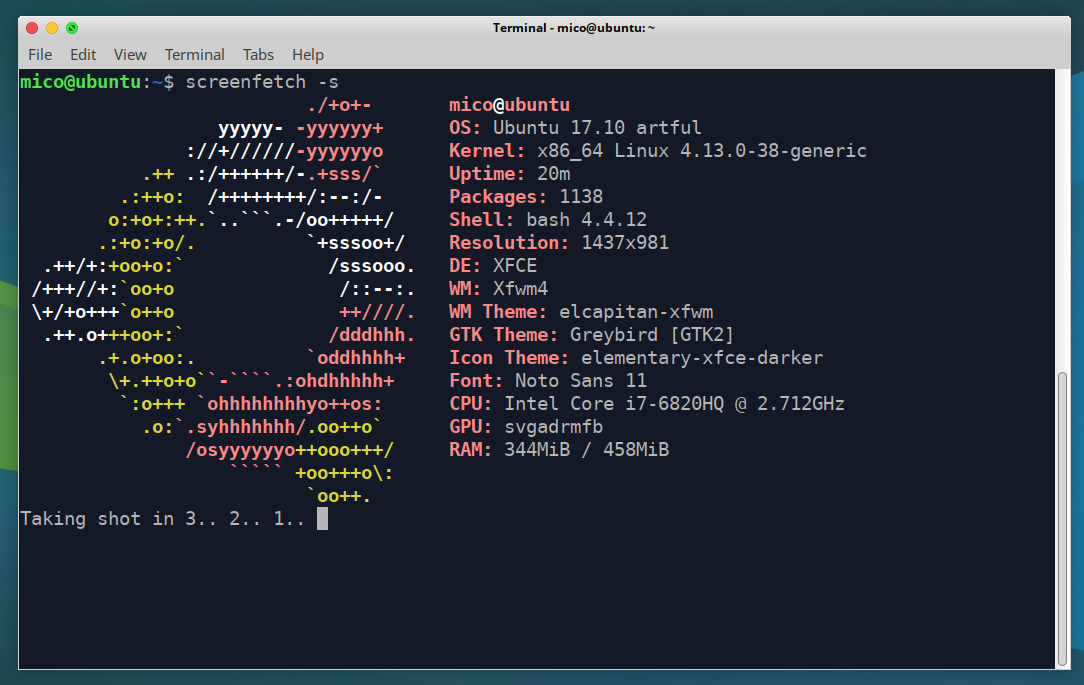Maximize the terminal with the green button
This screenshot has height=685, width=1084.
point(72,28)
